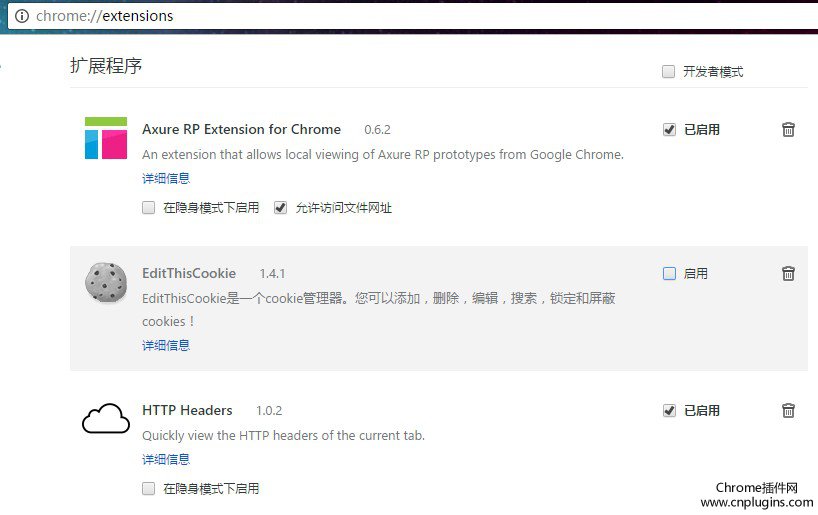Image resolution: width=818 pixels, height=515 pixels.
Task: Click the site info icon in address bar
Action: [22, 16]
